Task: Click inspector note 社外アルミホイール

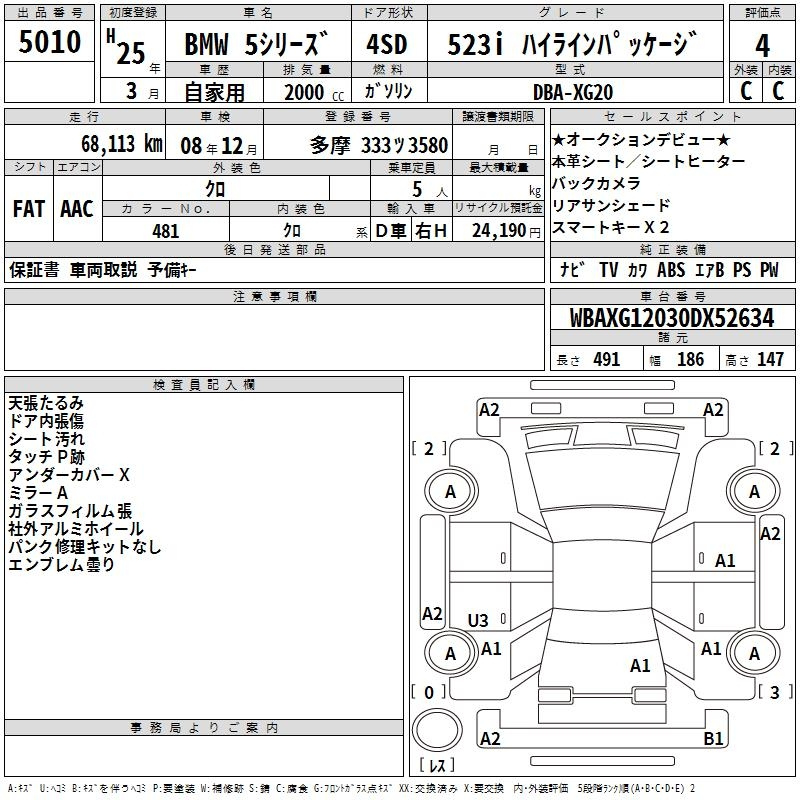Action: (76, 529)
